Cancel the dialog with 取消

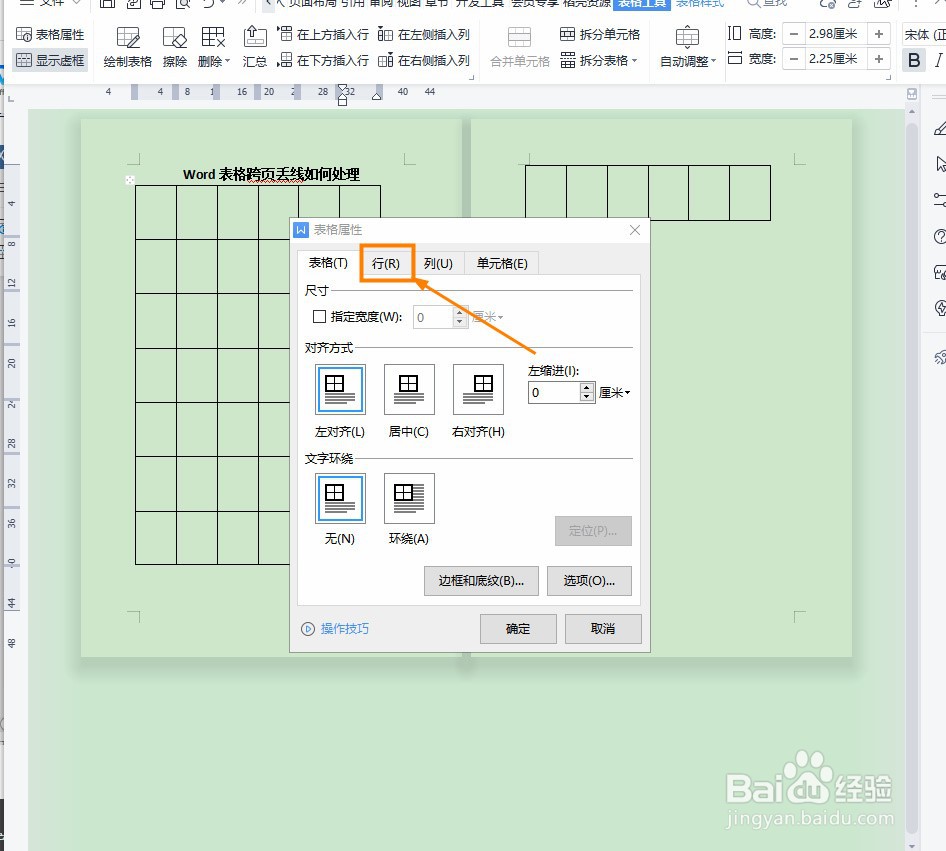pyautogui.click(x=603, y=629)
